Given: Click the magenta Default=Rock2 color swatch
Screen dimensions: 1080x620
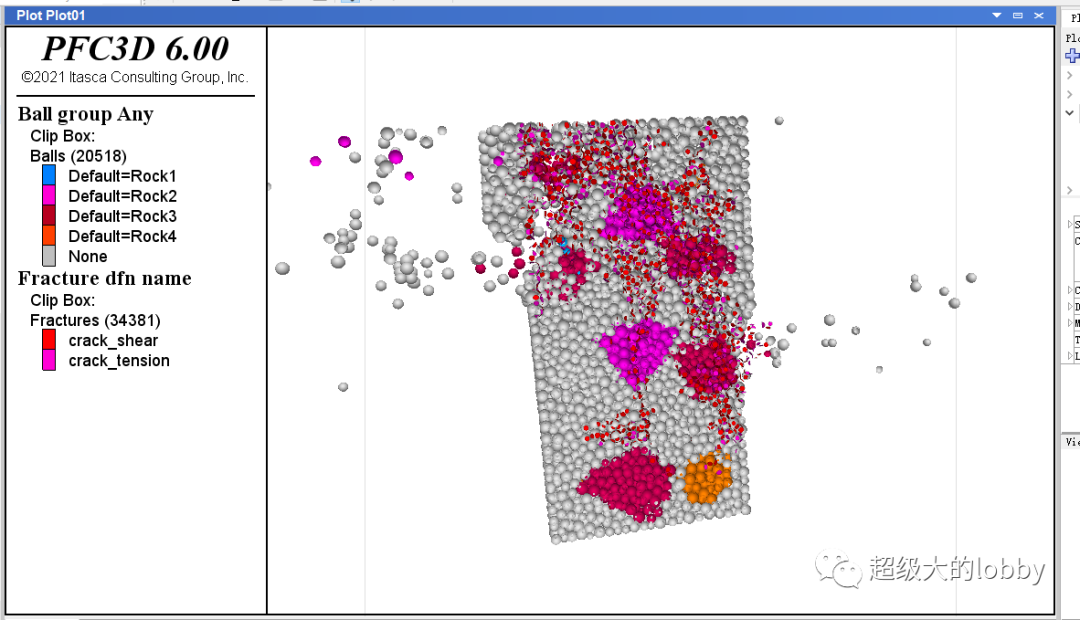Looking at the screenshot, I should (x=49, y=195).
